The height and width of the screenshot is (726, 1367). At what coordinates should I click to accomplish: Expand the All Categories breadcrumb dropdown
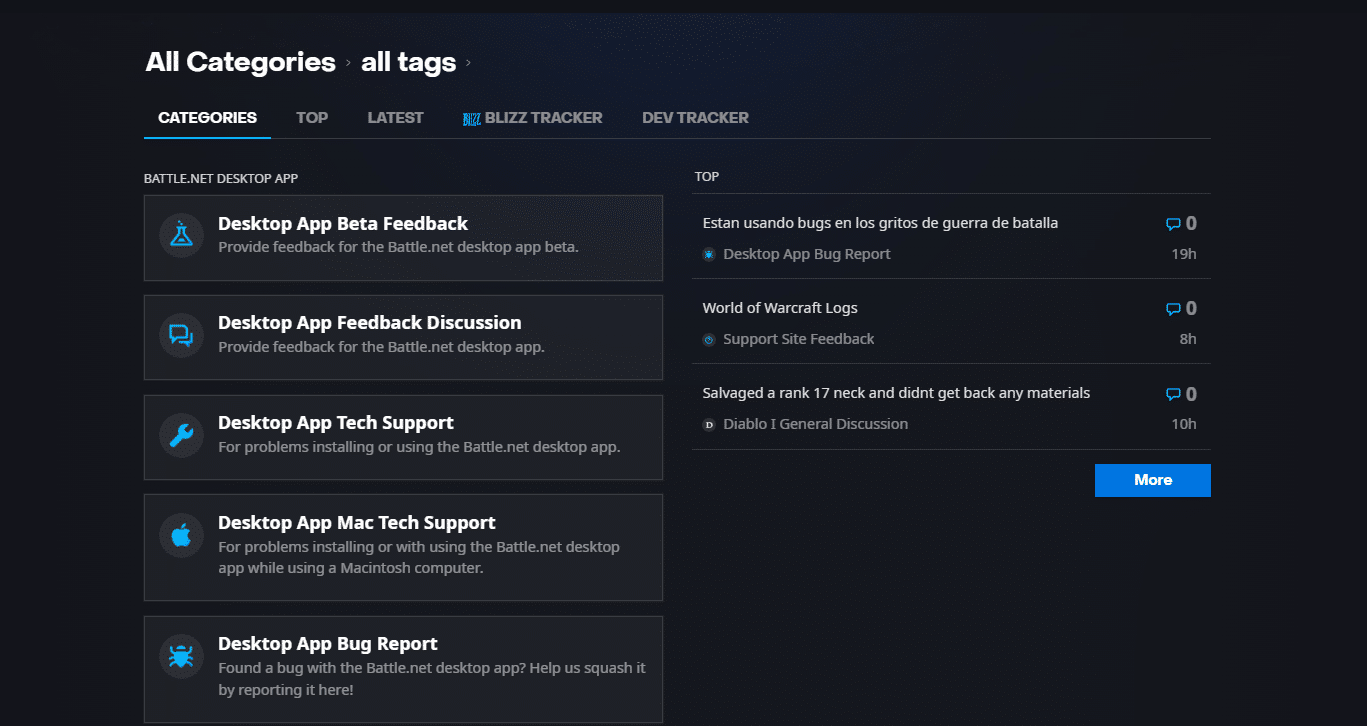(240, 62)
